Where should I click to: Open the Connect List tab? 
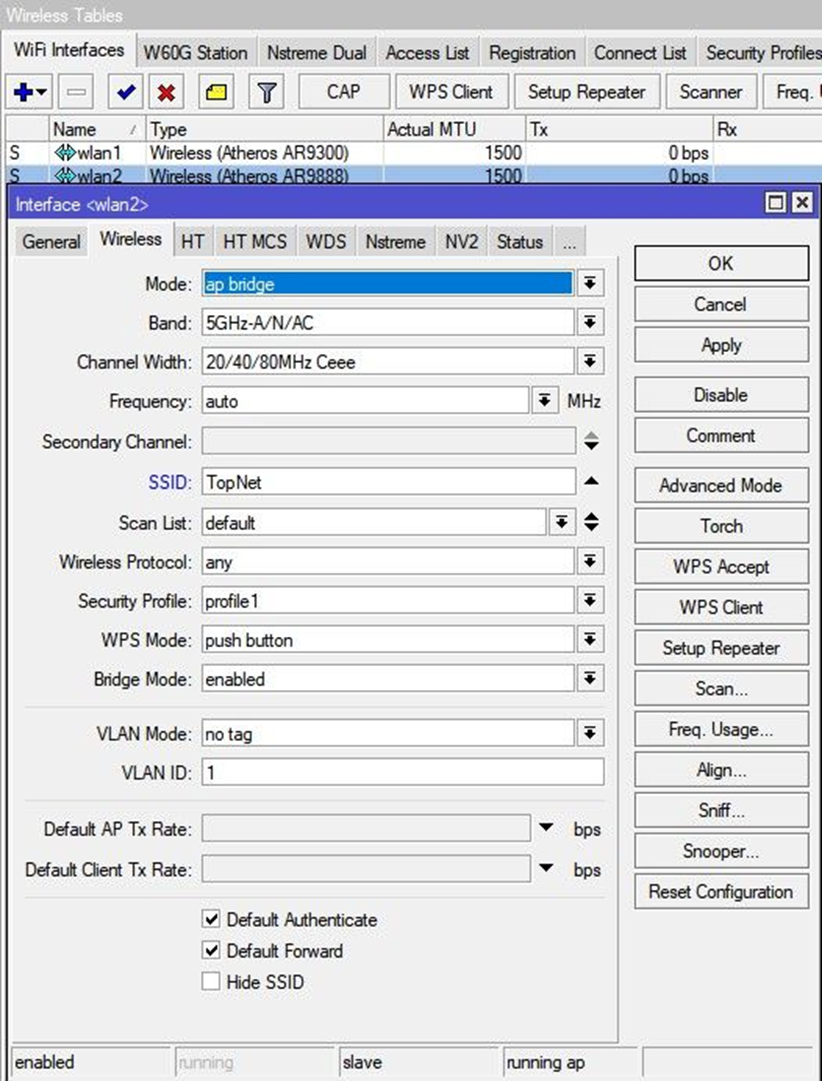640,52
